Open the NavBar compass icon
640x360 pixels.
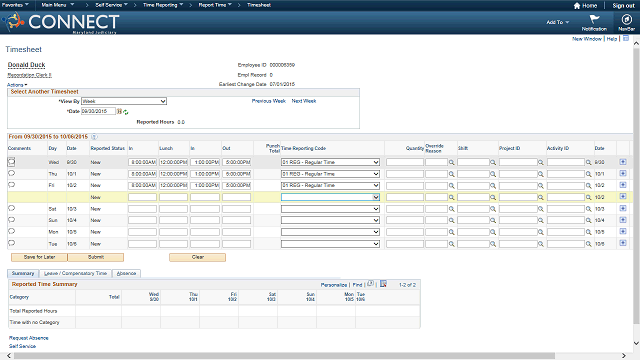[x=626, y=19]
